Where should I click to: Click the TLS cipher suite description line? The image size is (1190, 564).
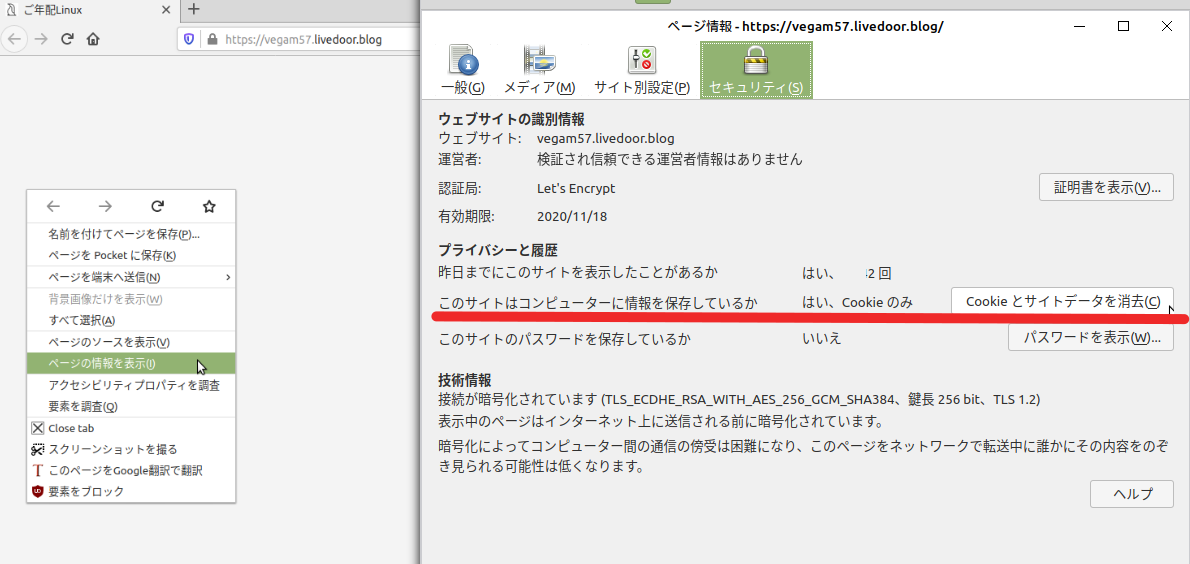pyautogui.click(x=739, y=399)
